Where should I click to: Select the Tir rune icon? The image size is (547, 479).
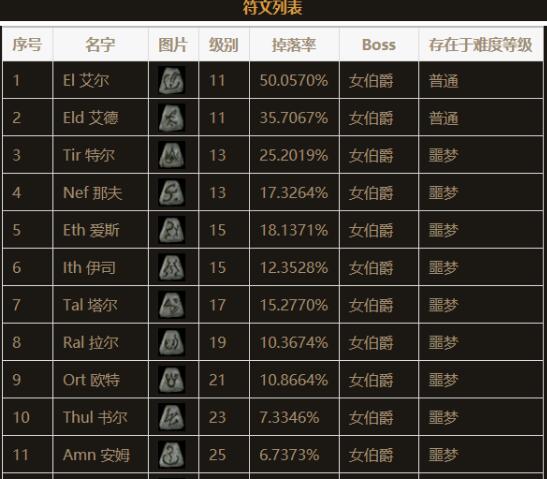pos(172,155)
